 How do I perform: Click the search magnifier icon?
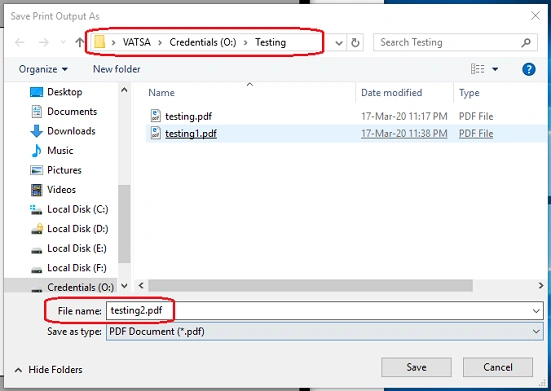click(526, 43)
